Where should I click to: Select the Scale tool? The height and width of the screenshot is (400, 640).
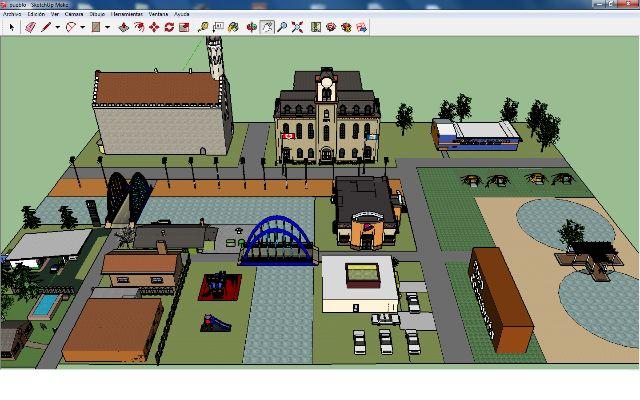184,27
